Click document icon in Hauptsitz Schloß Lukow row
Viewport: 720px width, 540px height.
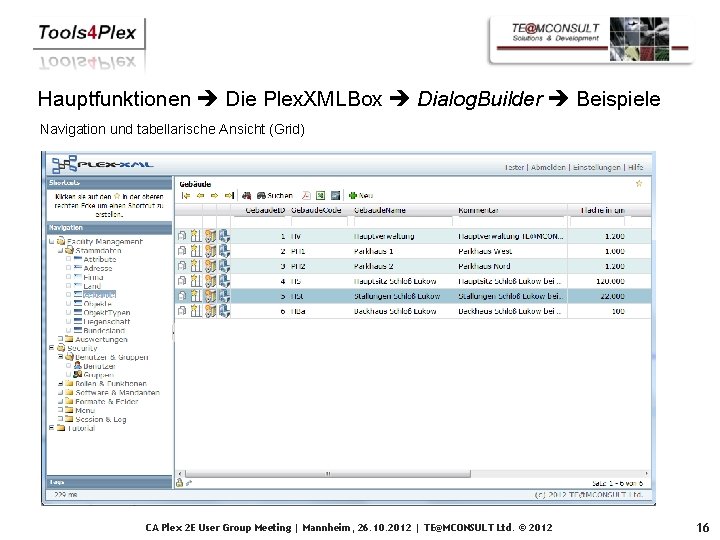point(182,281)
